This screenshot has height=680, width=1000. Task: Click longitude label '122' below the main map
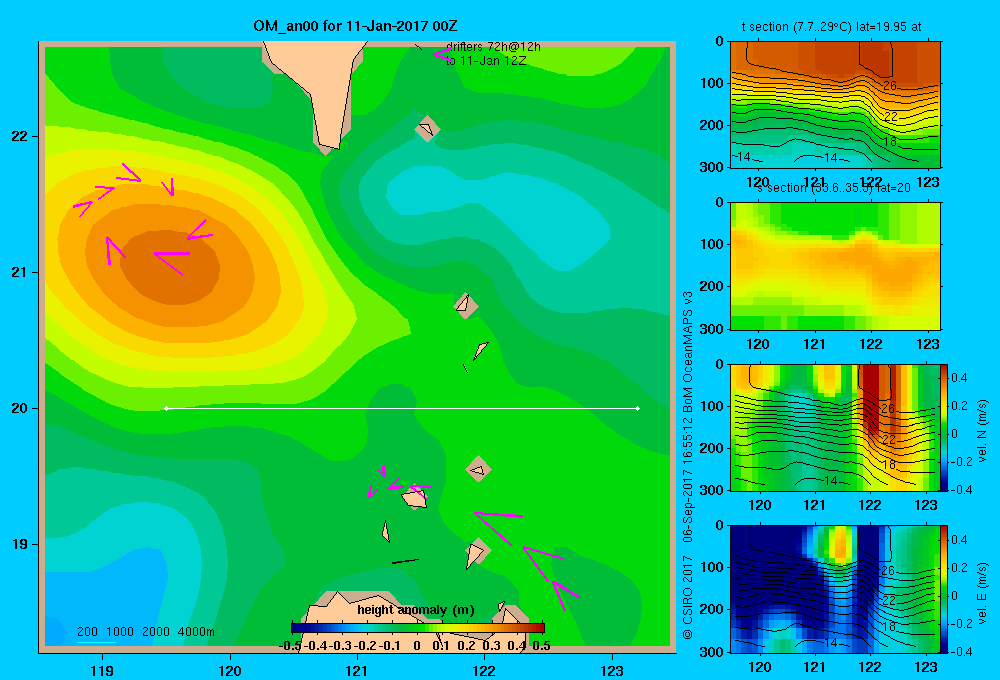pos(484,670)
